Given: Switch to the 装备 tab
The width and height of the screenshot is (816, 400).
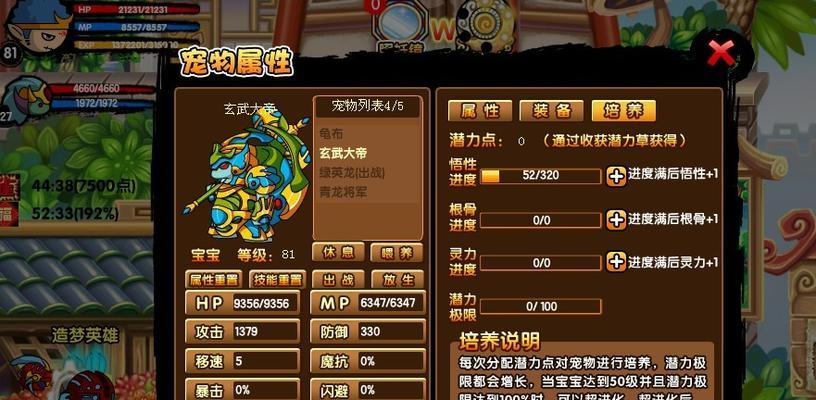Looking at the screenshot, I should click(x=552, y=110).
